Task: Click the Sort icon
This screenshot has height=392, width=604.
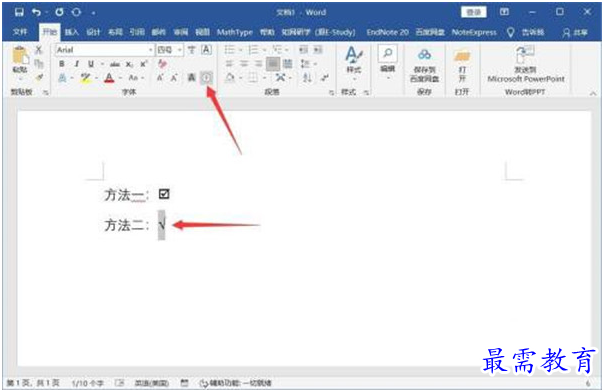Action: click(307, 78)
